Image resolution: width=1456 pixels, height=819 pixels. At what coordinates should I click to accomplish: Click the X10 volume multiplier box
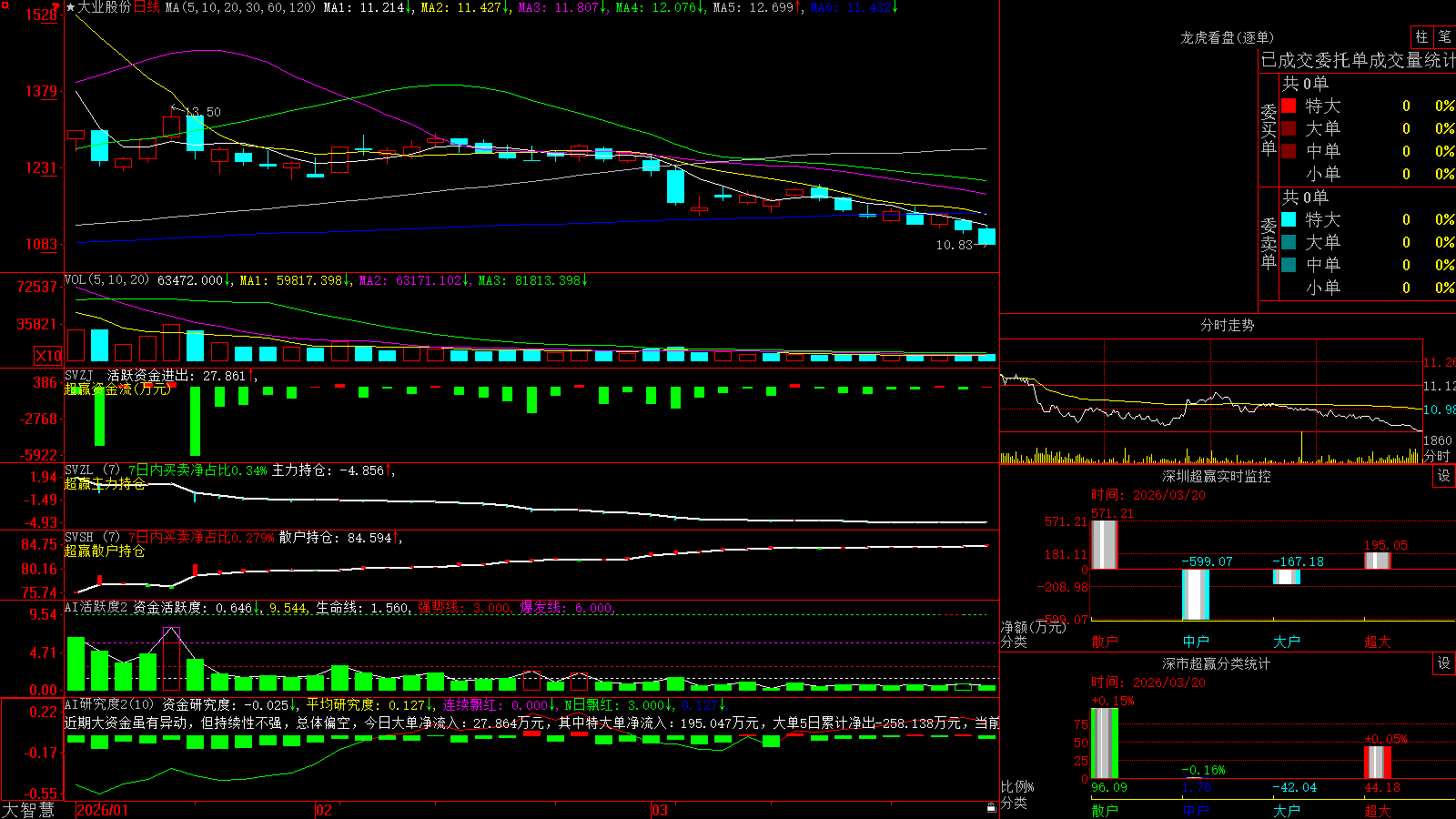click(x=48, y=356)
